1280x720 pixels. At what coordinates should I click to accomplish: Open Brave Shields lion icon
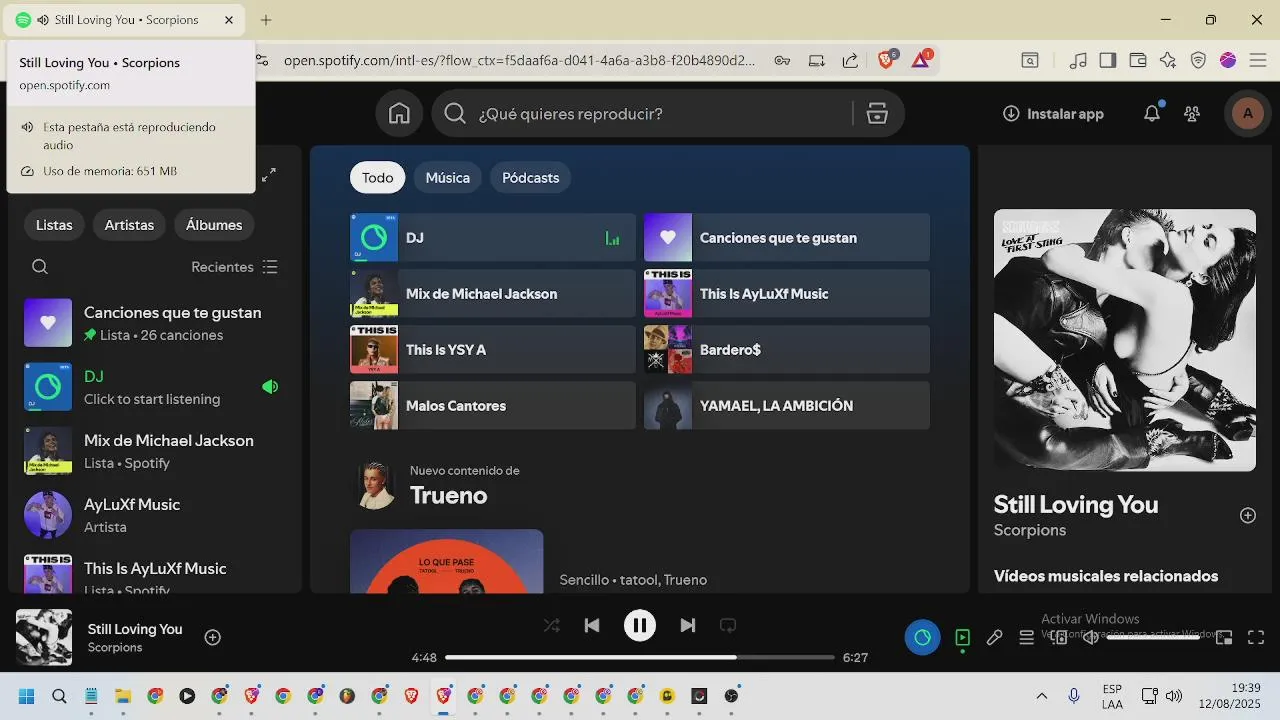tap(886, 60)
